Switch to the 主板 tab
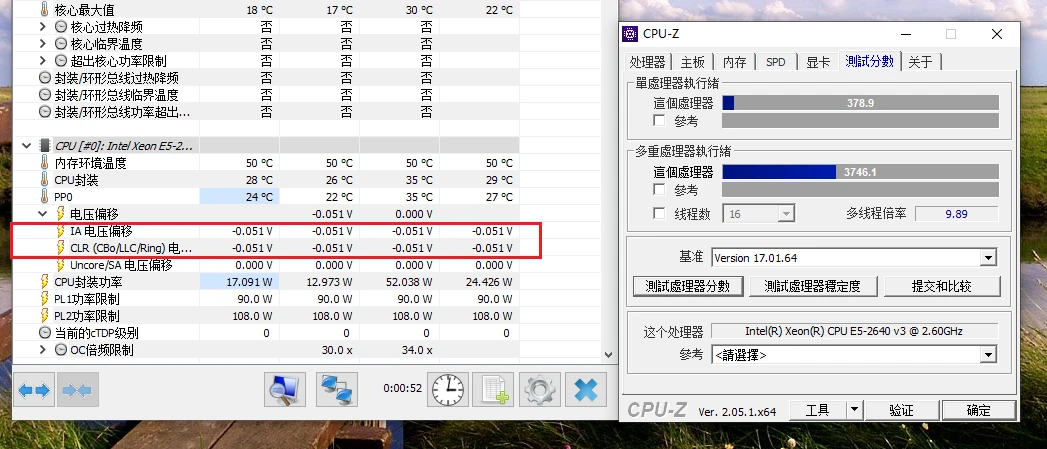The height and width of the screenshot is (449, 1047). click(692, 61)
